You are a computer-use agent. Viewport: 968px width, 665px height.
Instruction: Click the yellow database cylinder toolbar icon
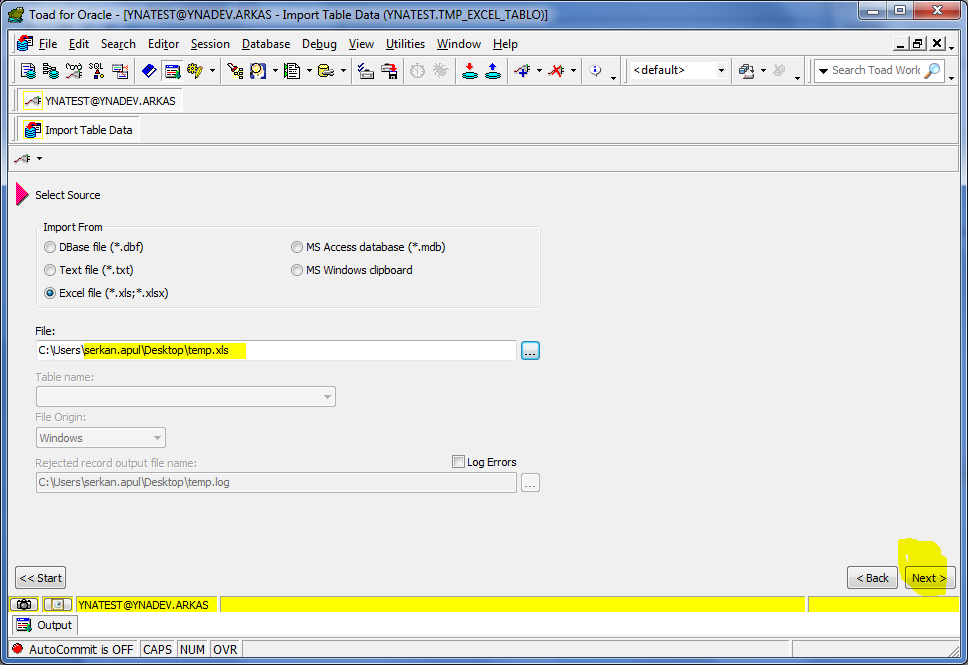click(326, 71)
